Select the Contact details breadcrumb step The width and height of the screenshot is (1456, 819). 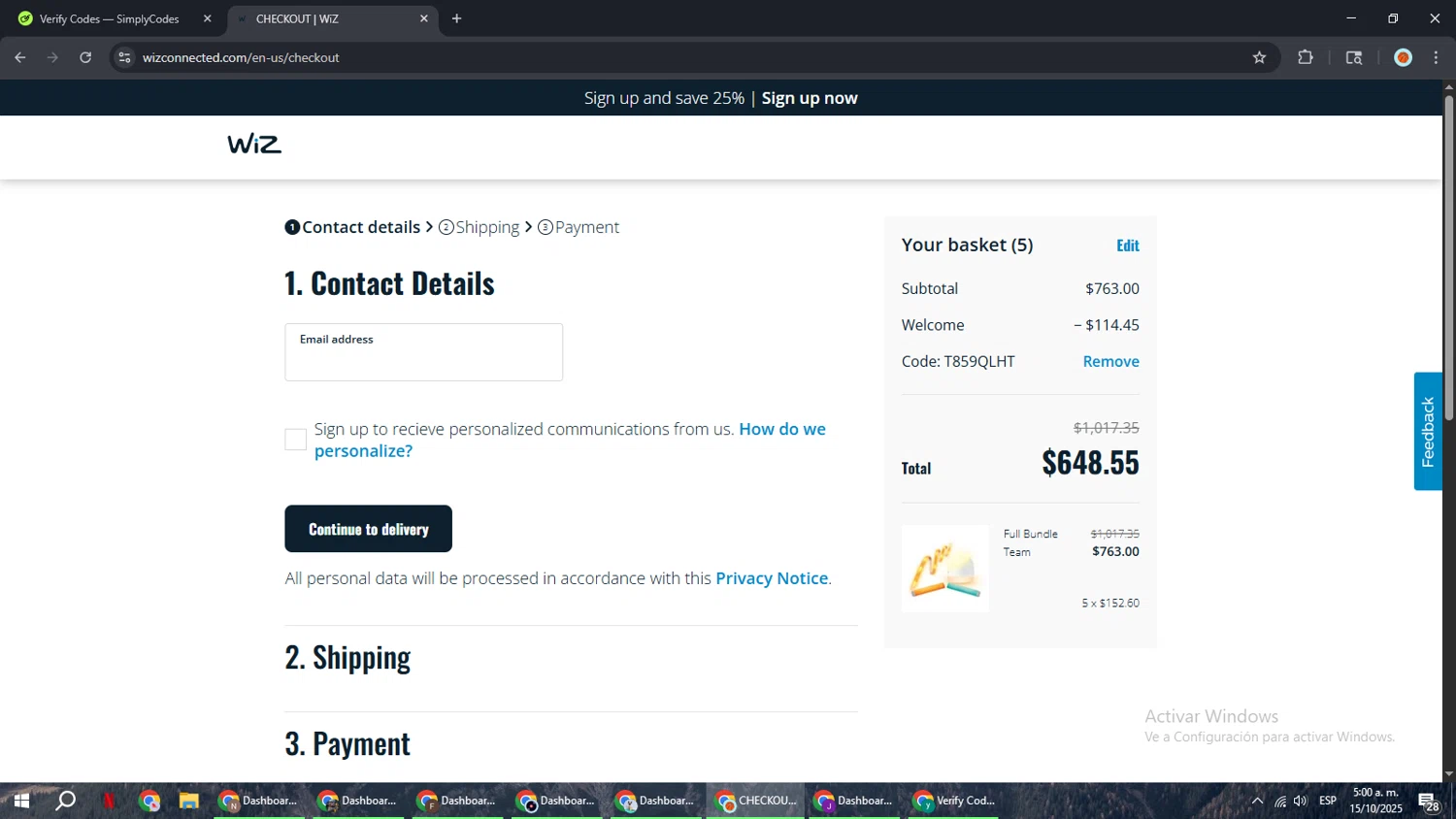(x=352, y=227)
